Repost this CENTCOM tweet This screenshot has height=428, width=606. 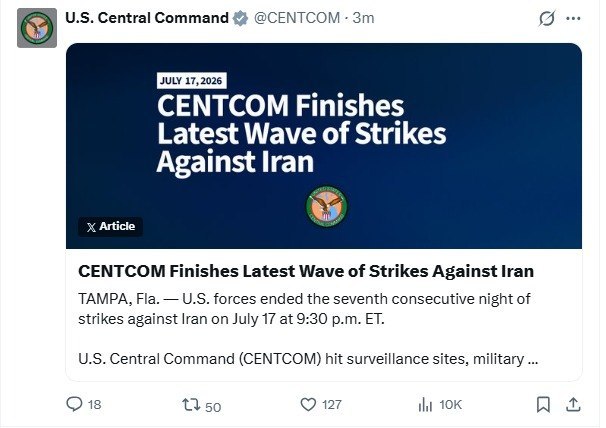[191, 405]
